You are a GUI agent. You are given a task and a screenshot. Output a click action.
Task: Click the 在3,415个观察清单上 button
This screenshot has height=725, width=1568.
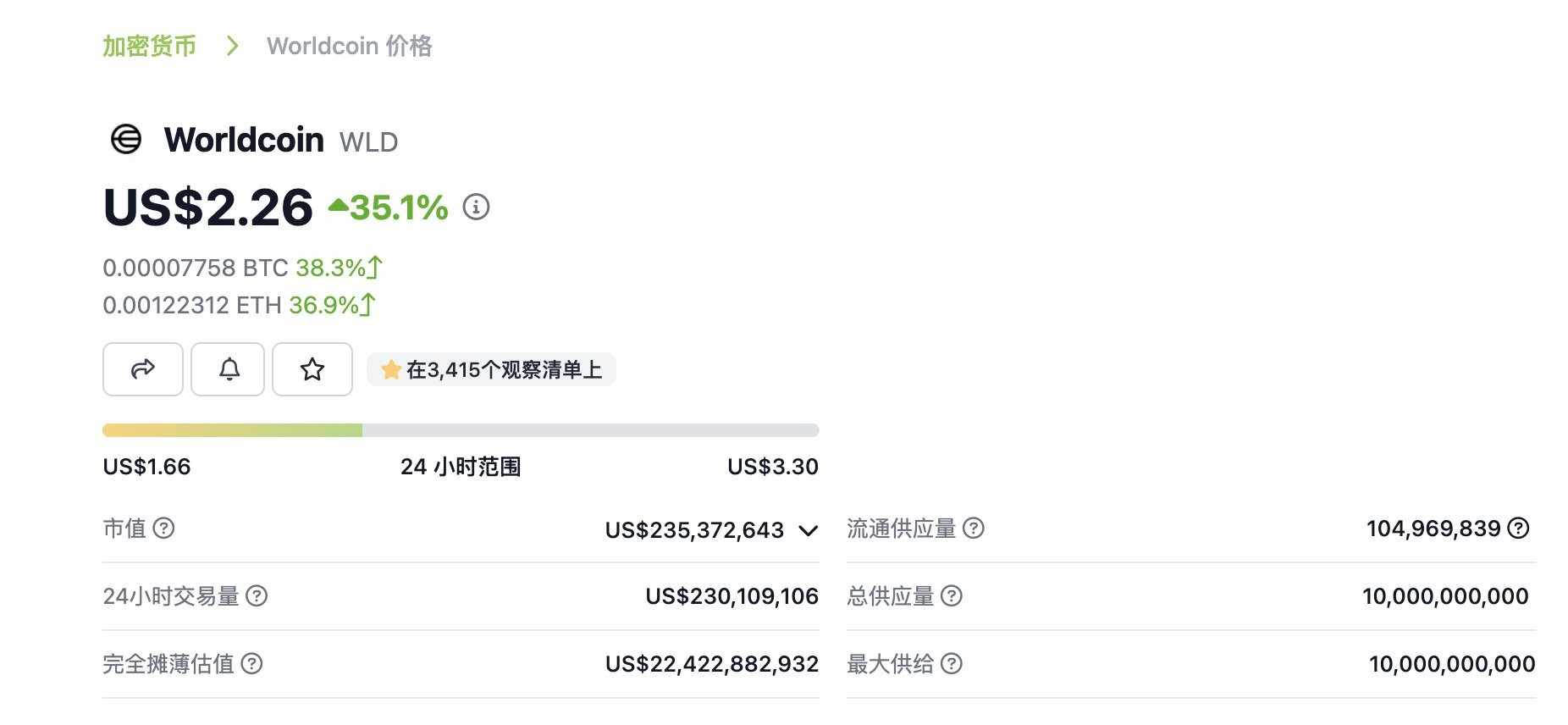491,369
